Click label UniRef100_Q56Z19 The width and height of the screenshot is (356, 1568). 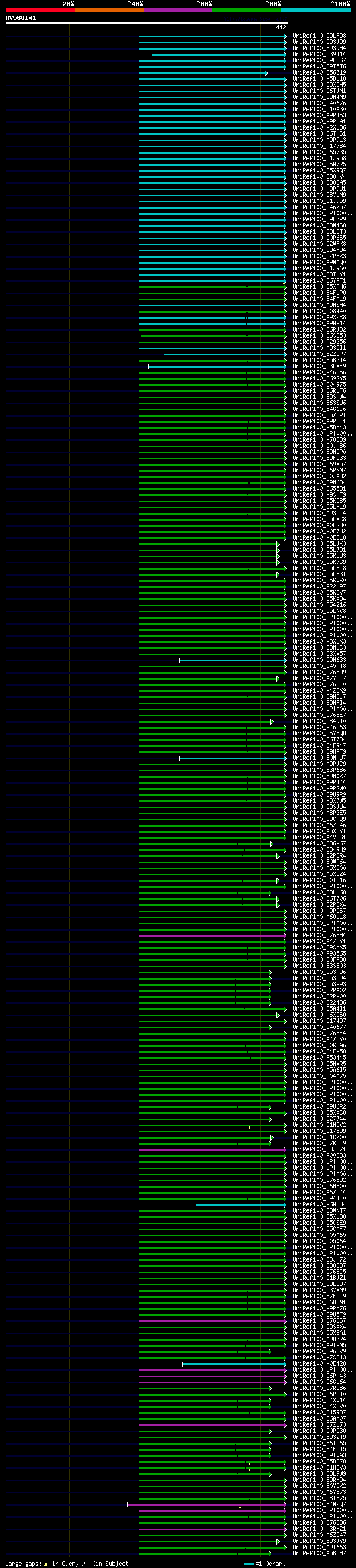[x=319, y=72]
